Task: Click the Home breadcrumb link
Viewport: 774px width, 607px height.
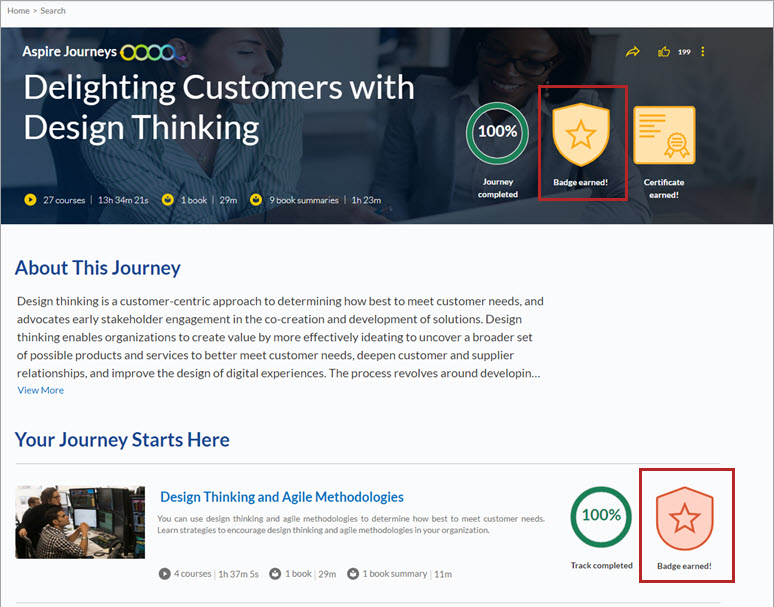Action: click(18, 11)
